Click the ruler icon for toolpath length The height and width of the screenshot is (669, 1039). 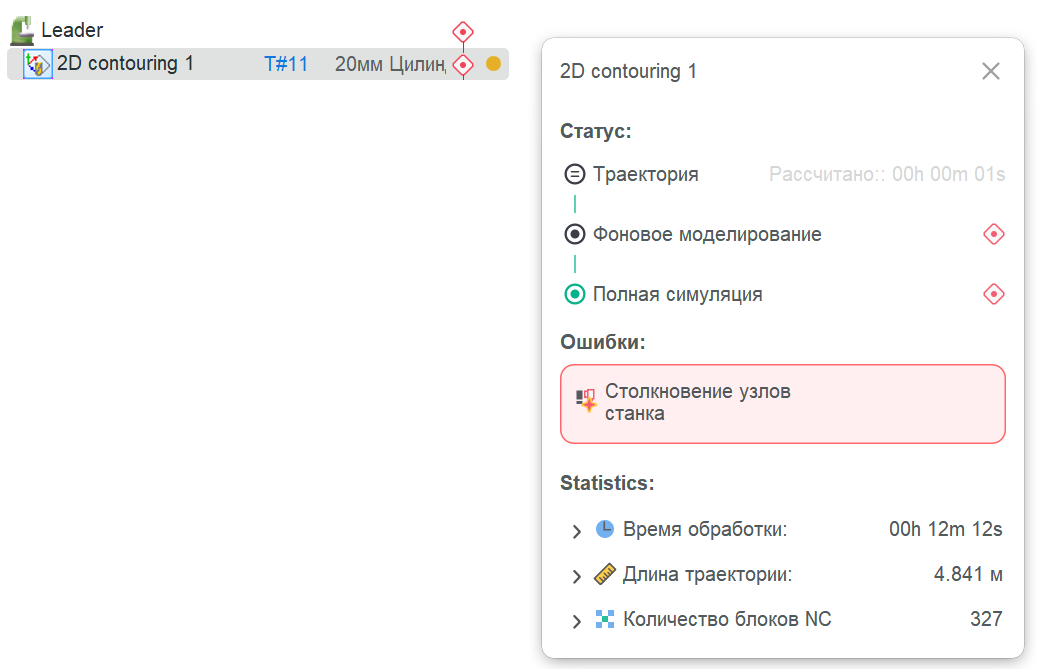604,574
